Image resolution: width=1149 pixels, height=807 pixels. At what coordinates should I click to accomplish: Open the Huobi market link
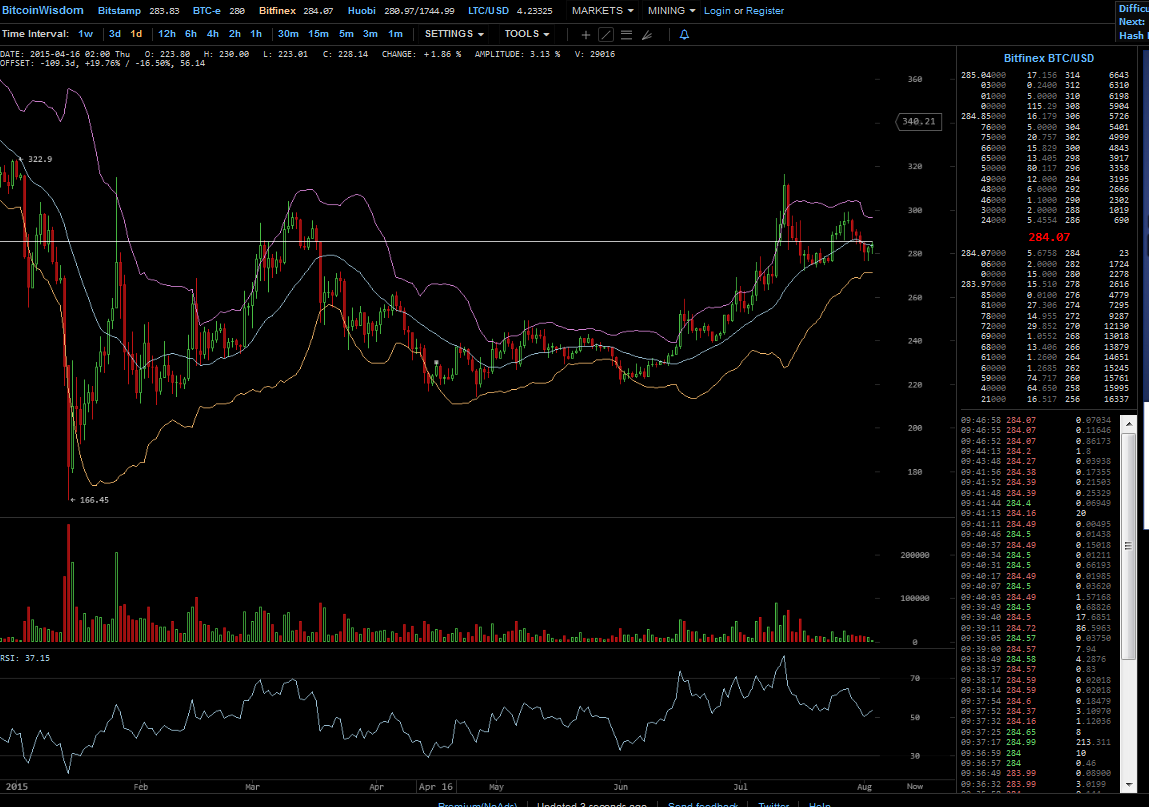(x=361, y=11)
